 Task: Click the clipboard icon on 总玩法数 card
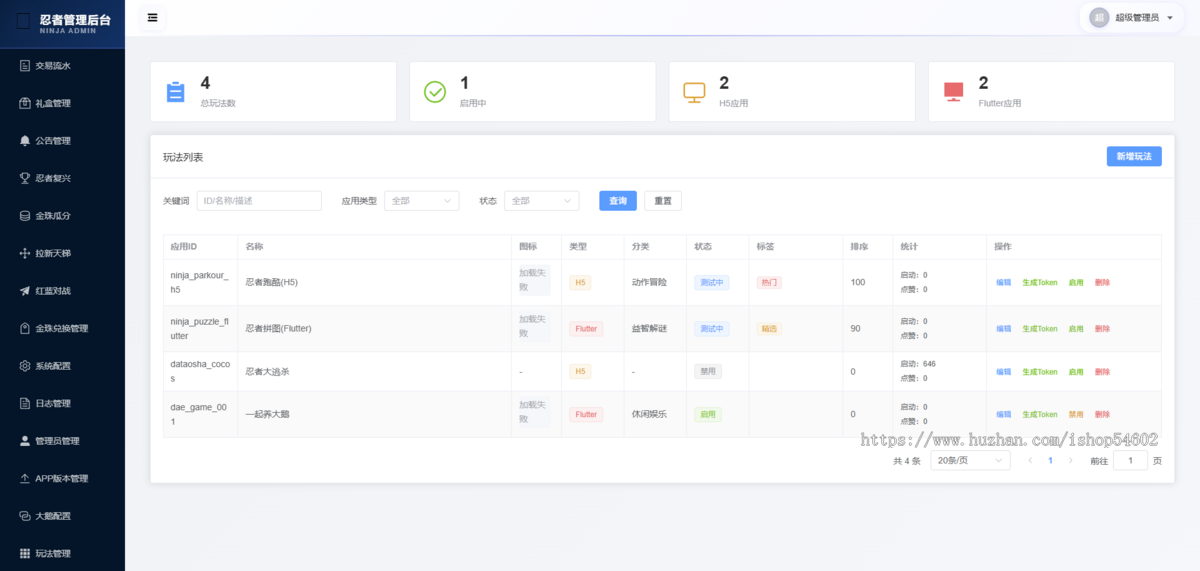point(175,92)
